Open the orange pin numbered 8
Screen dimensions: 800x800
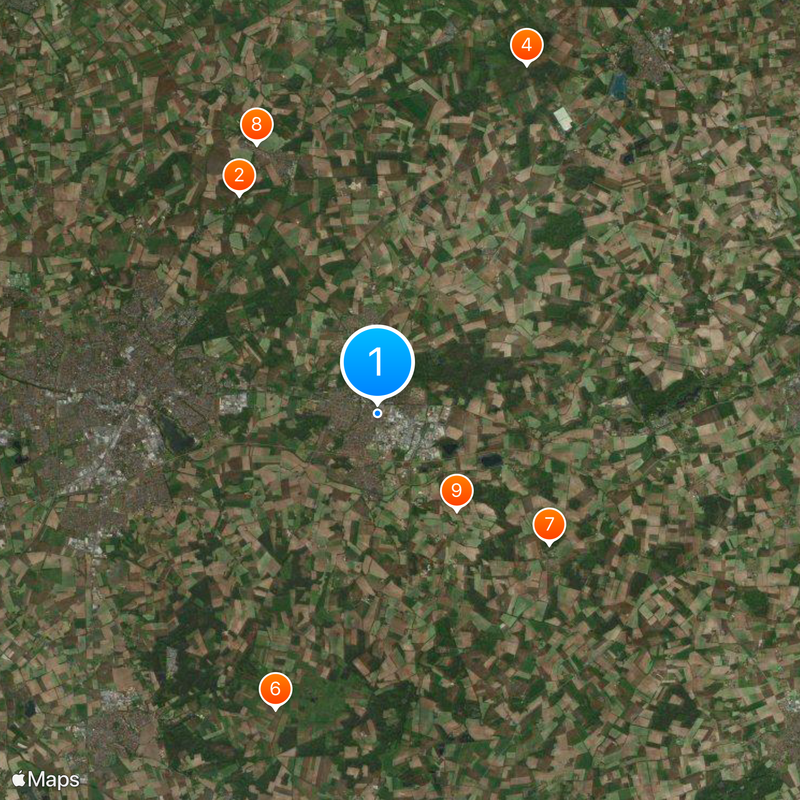click(257, 126)
